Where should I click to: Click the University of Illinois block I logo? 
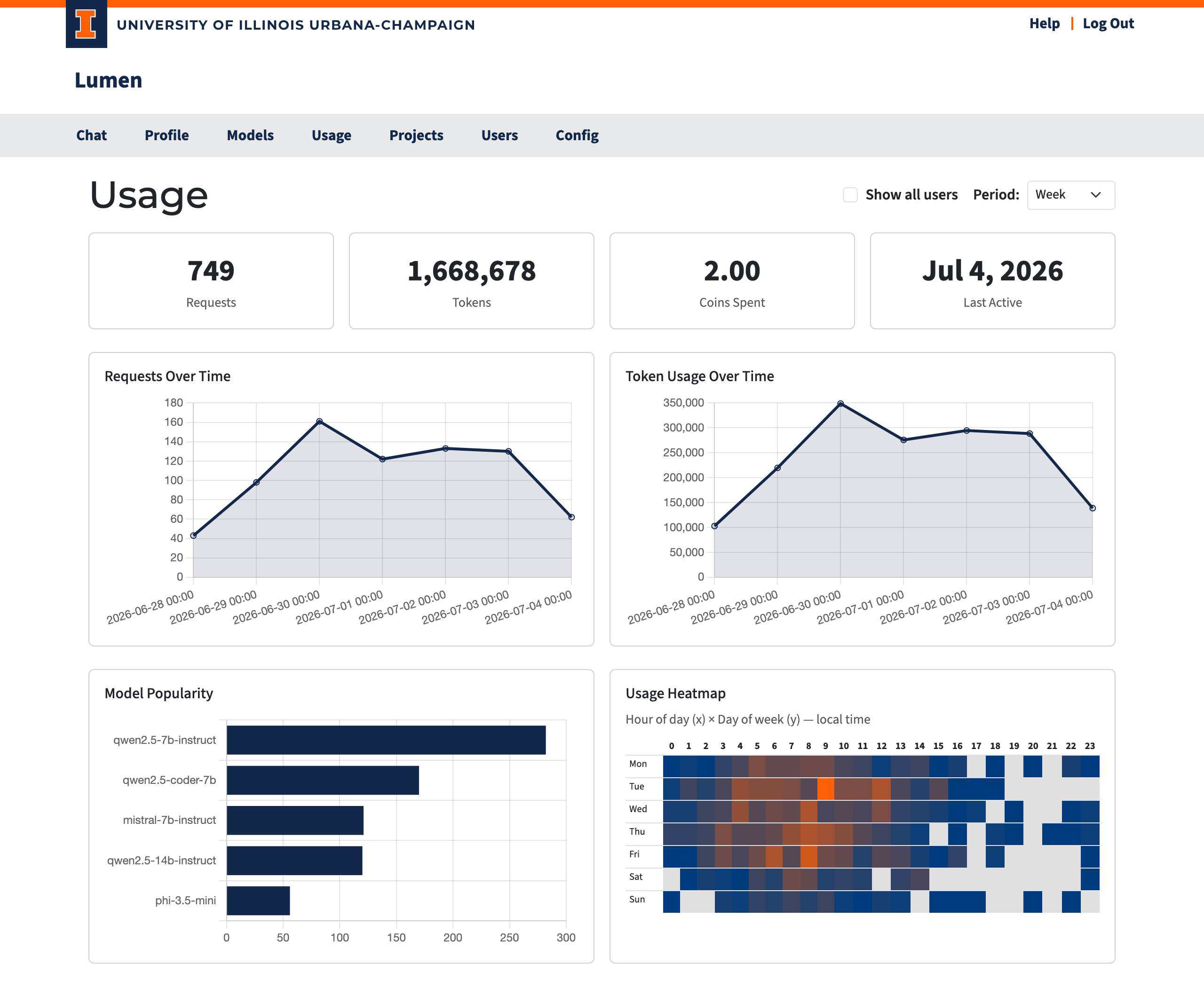click(x=86, y=24)
